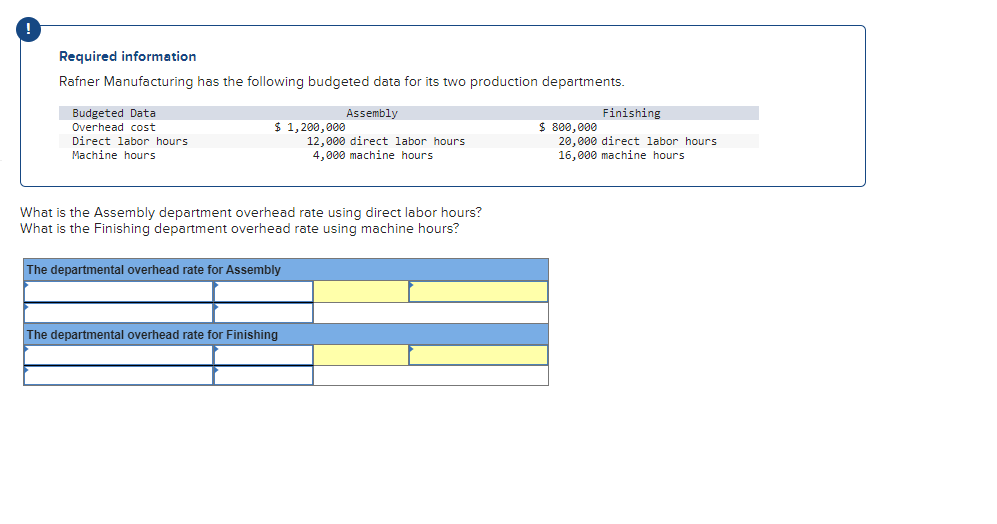Click narrow yellow cell in Assembly first row
997x524 pixels.
click(x=361, y=291)
